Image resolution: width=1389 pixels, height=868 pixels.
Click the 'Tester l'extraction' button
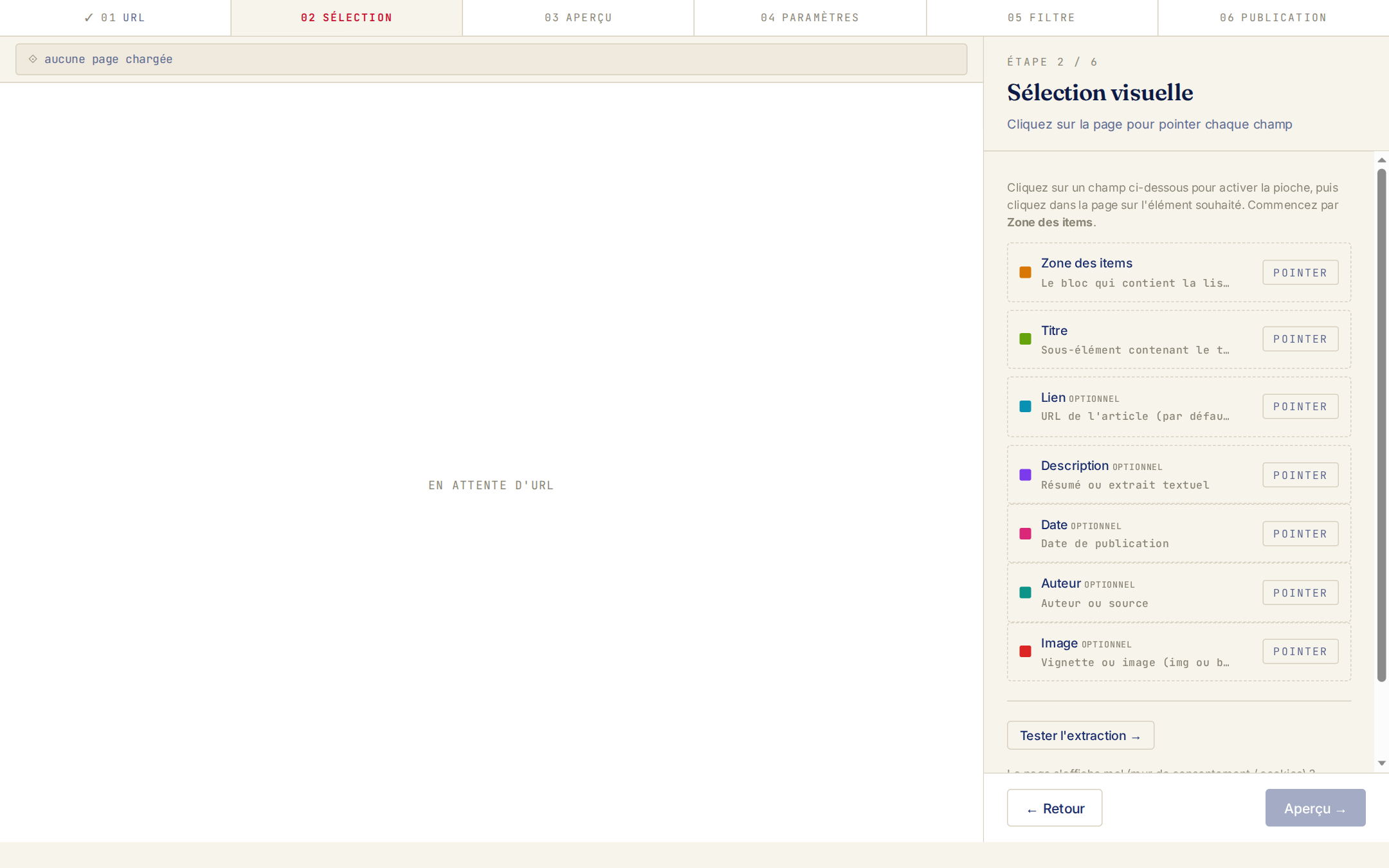click(1080, 736)
